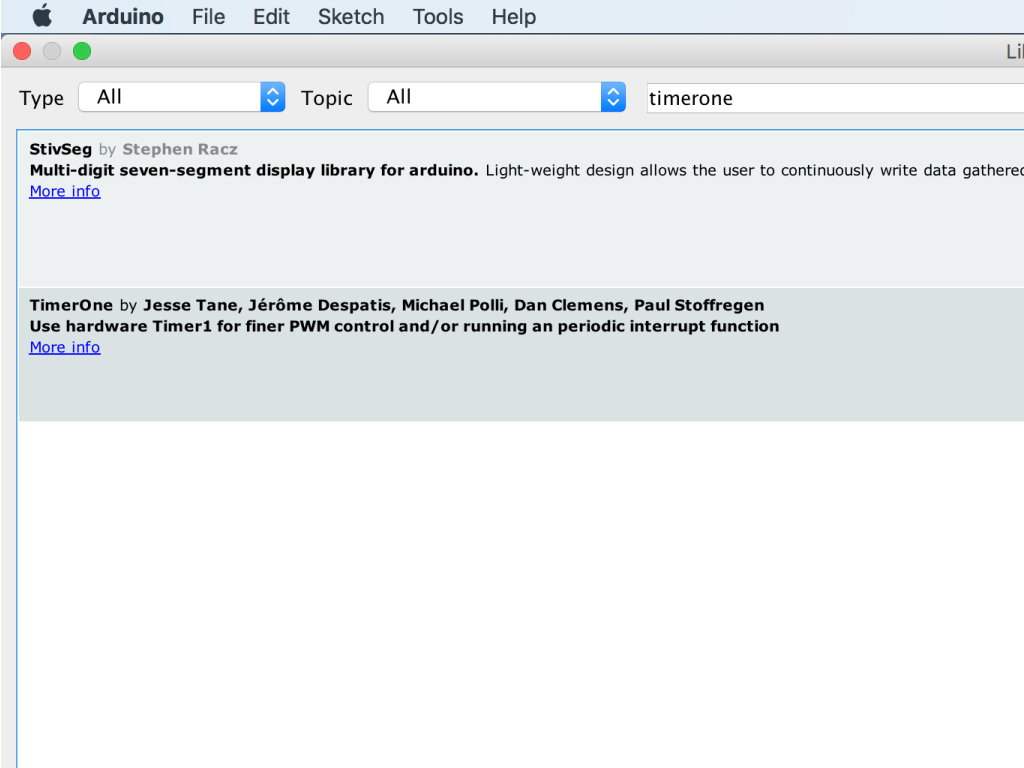The height and width of the screenshot is (768, 1024).
Task: Open the Arduino application menu
Action: click(123, 16)
